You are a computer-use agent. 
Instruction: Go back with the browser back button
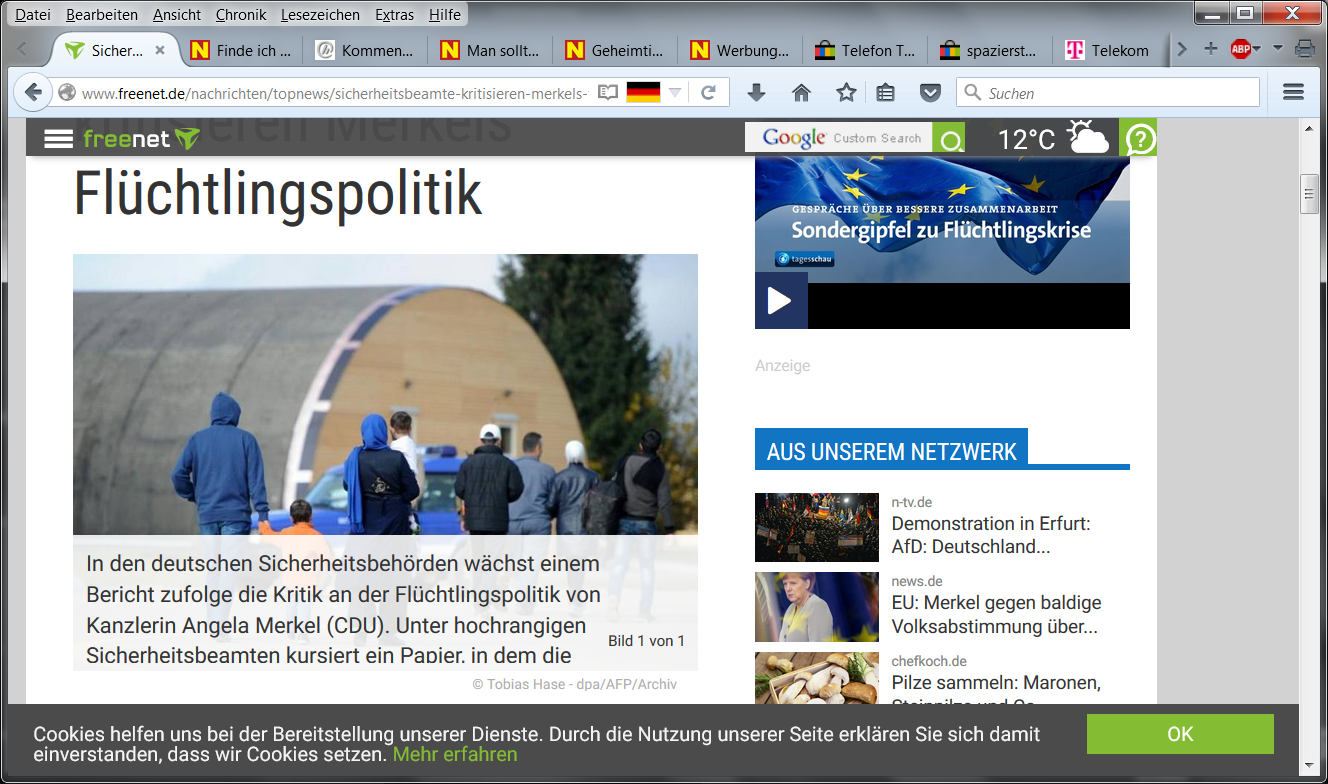(33, 93)
